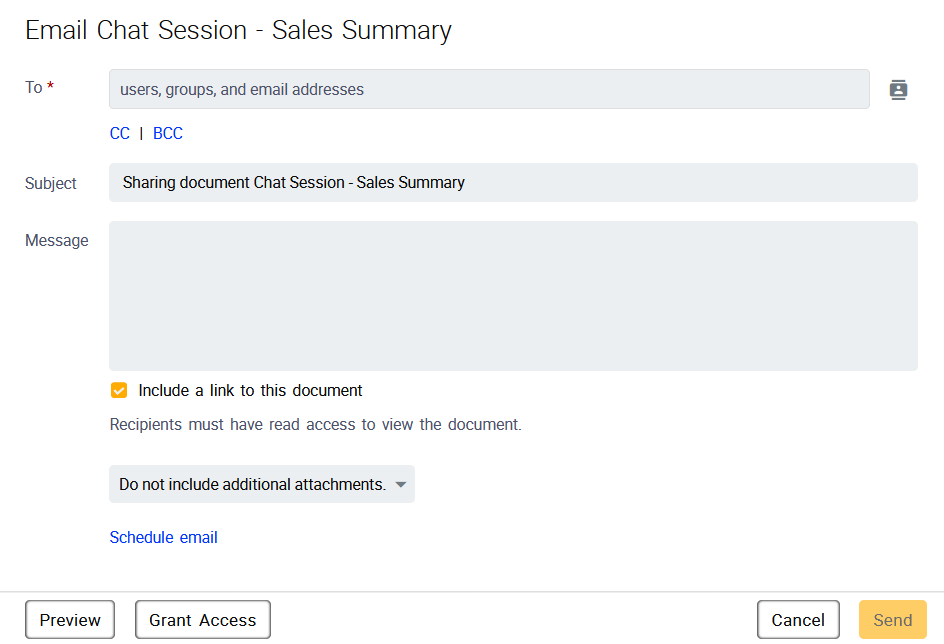Click the "Email Chat Session - Sales Summary" heading
The height and width of the screenshot is (644, 944).
pos(238,31)
